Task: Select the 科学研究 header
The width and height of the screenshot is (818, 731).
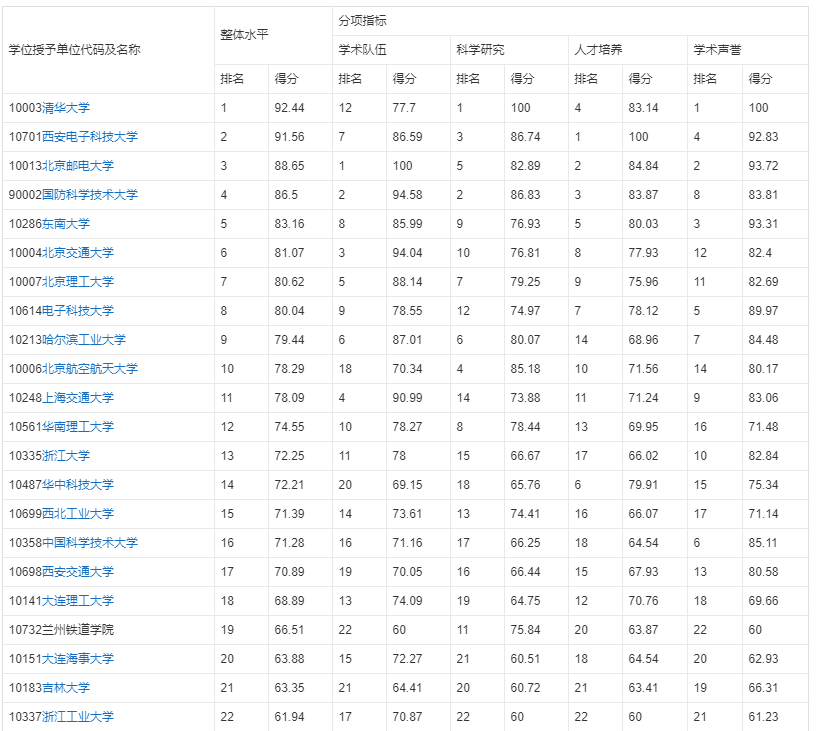Action: (480, 50)
